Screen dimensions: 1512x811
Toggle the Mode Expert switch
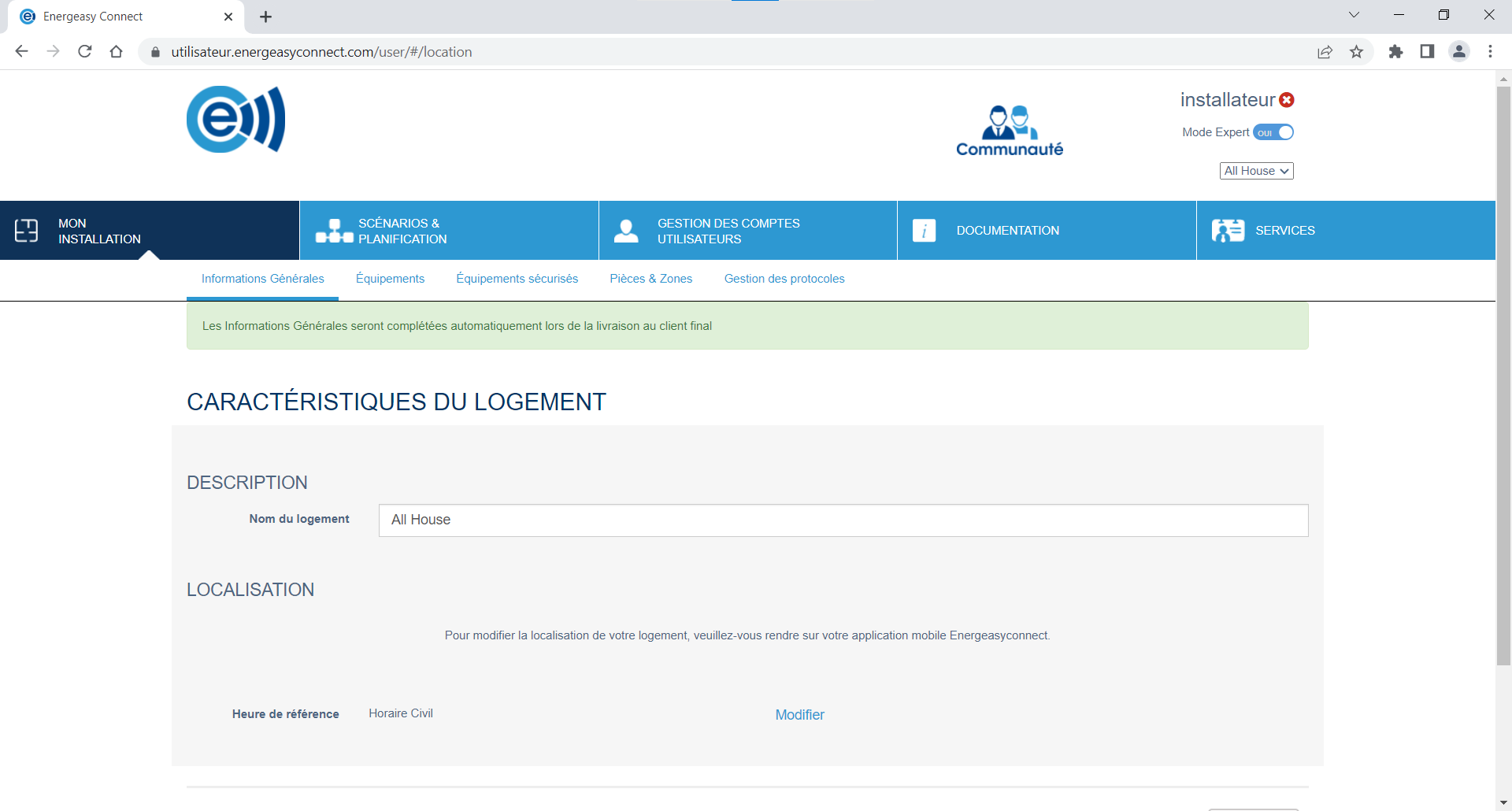[x=1273, y=132]
